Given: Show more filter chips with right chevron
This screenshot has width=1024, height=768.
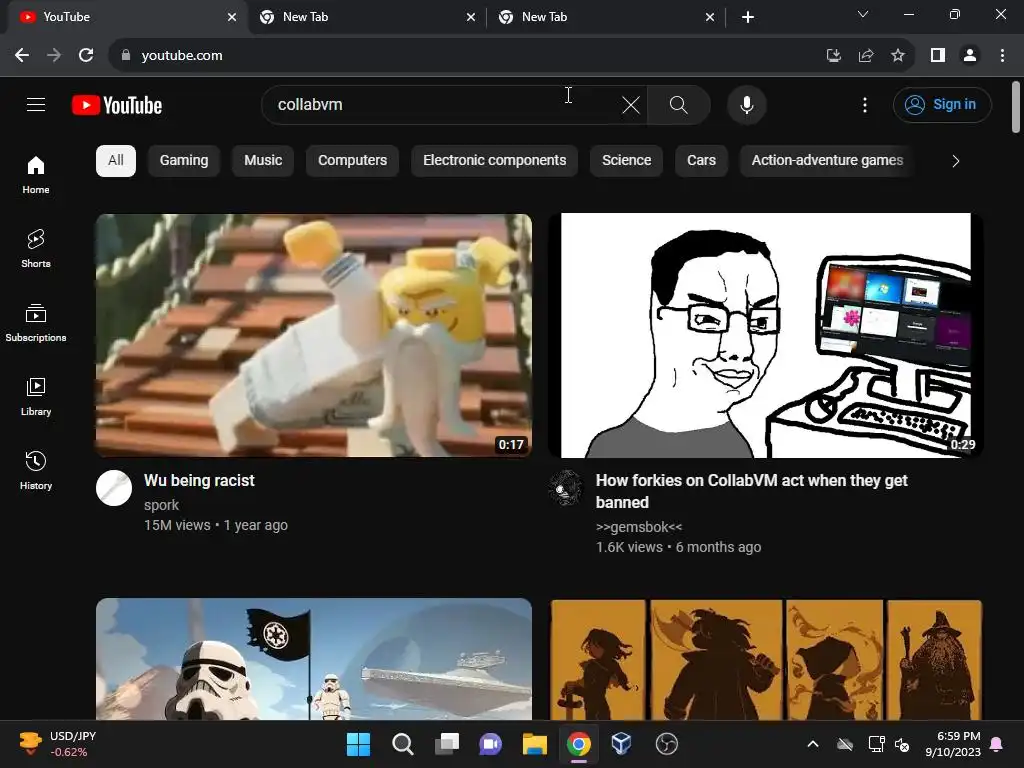Looking at the screenshot, I should click(x=955, y=161).
